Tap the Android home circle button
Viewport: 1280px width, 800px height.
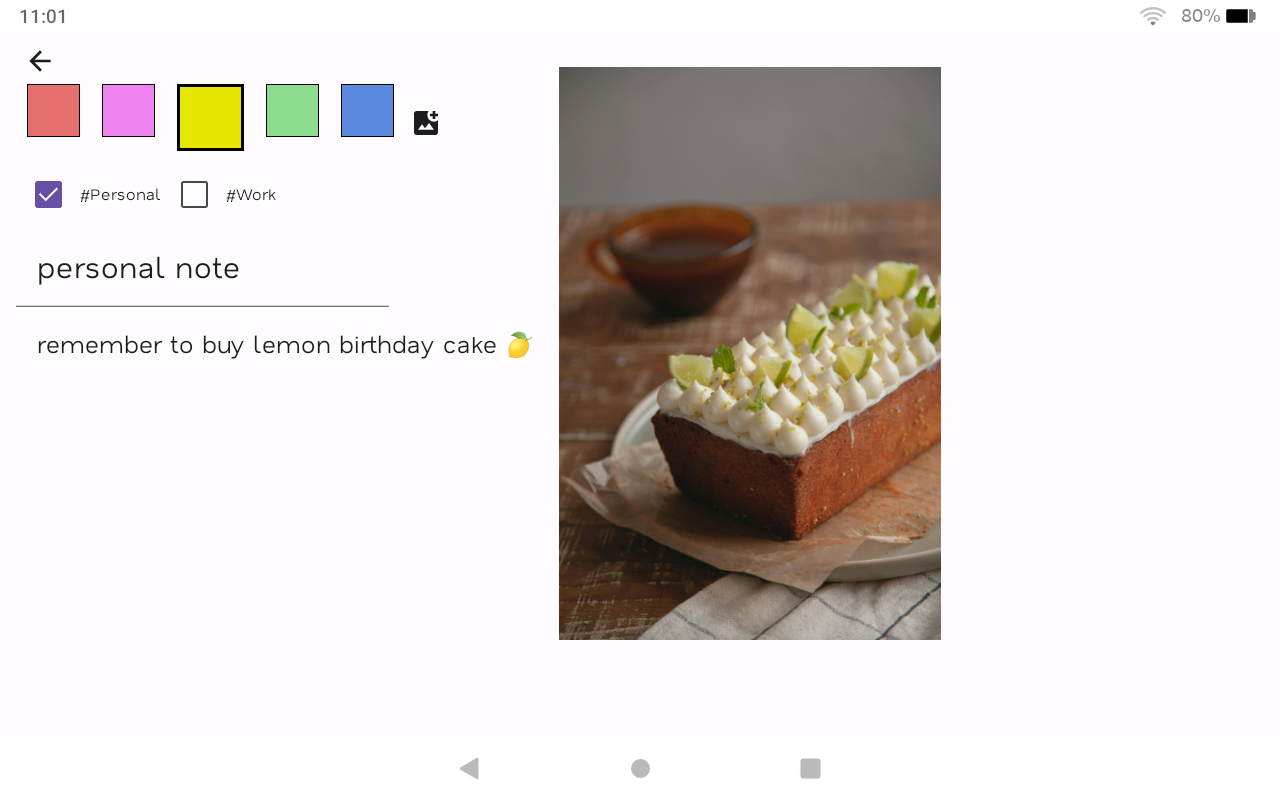640,768
